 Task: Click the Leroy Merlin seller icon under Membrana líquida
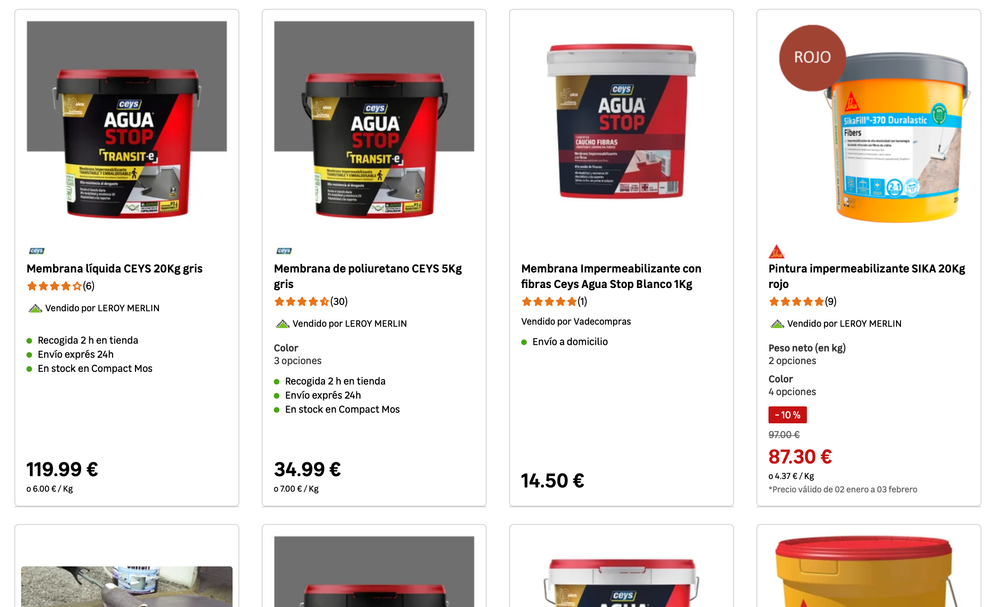pos(35,309)
